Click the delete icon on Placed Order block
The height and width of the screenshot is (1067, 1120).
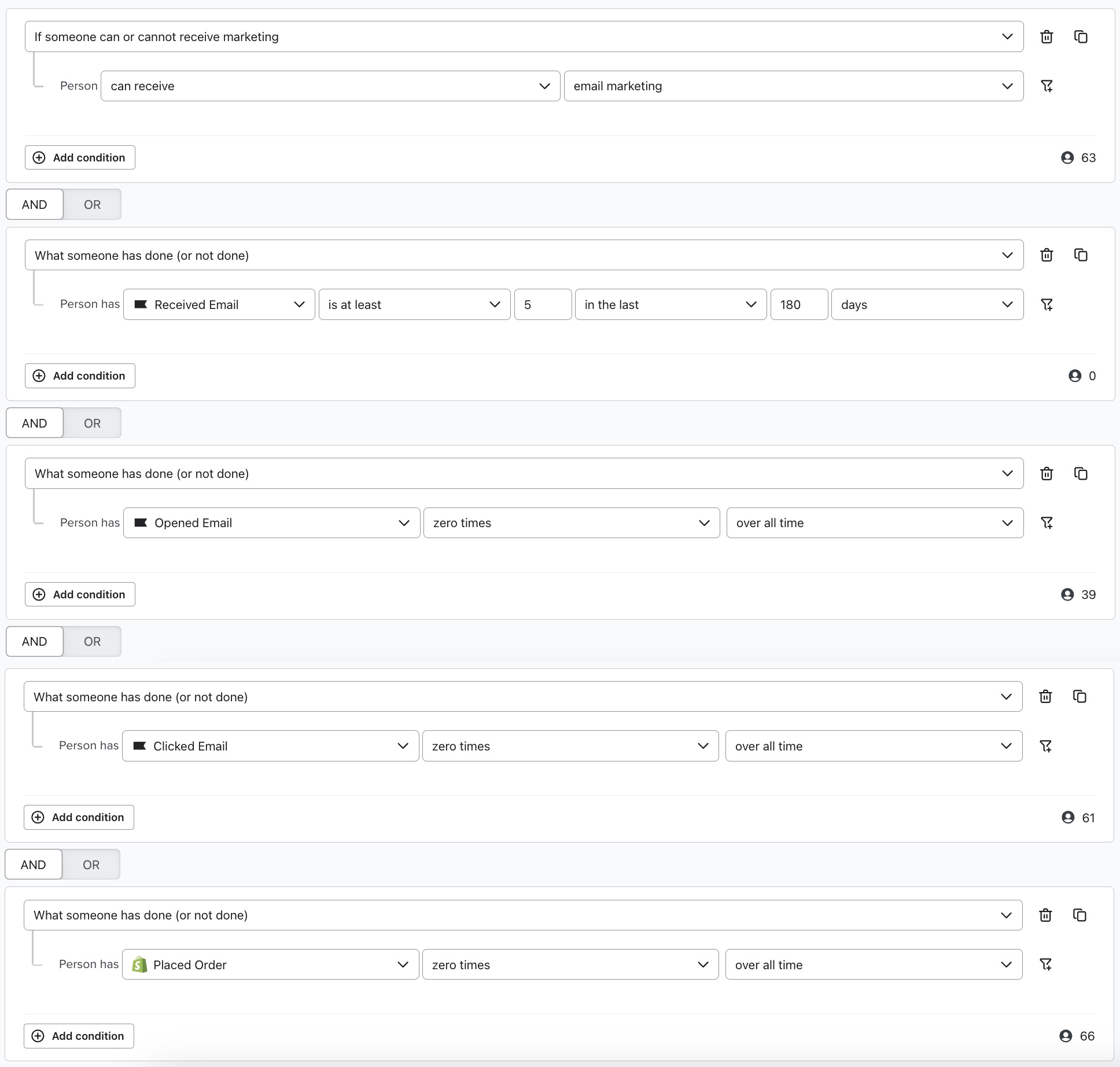coord(1046,913)
